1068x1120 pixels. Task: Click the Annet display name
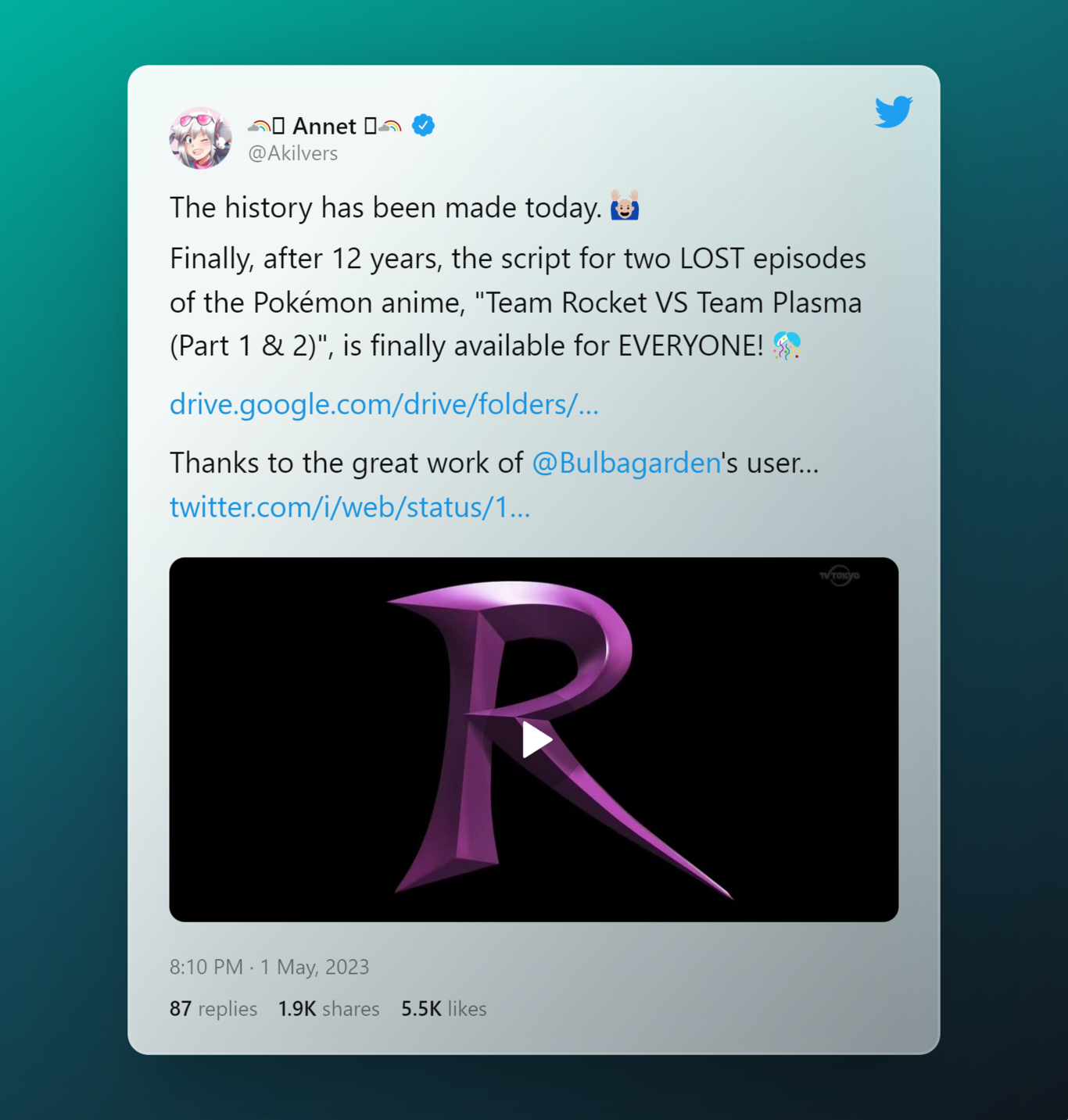pyautogui.click(x=324, y=126)
